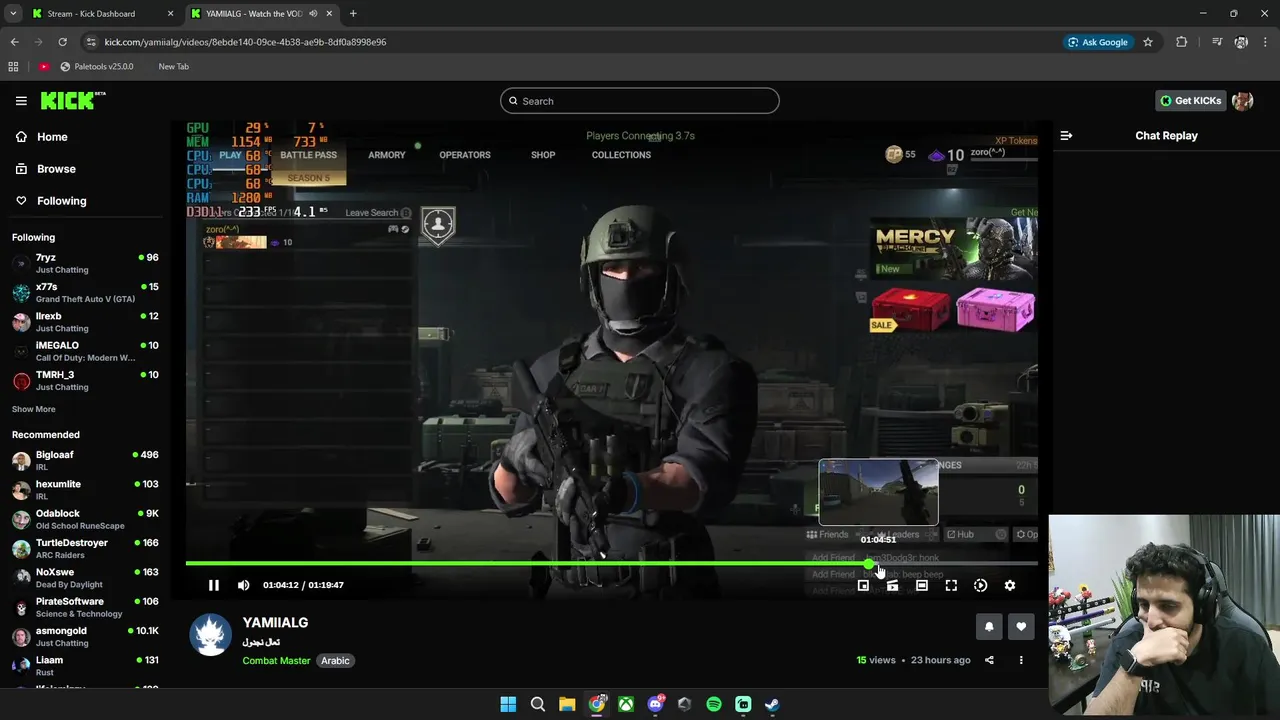Collapse the Chat Replay panel

click(x=1066, y=136)
